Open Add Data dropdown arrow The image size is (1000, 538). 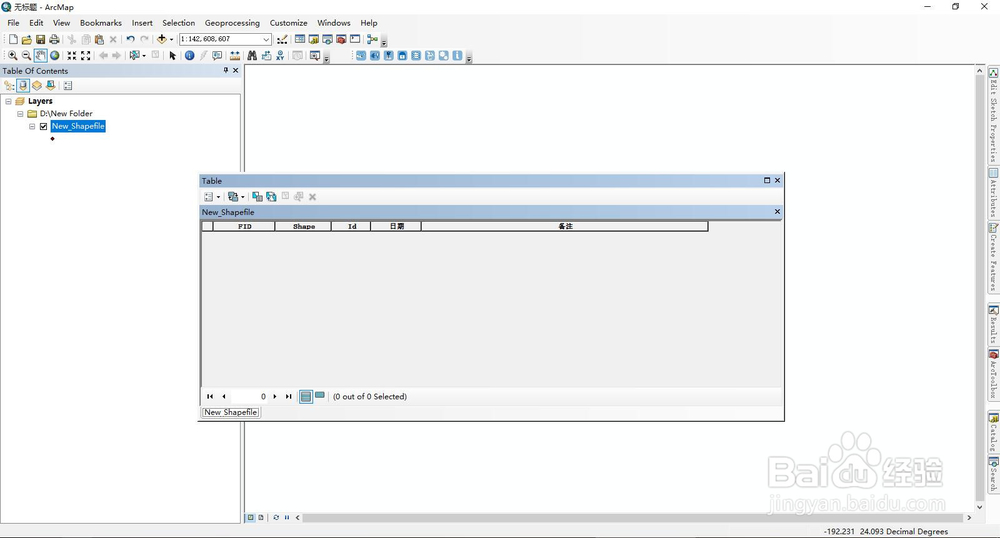point(171,40)
